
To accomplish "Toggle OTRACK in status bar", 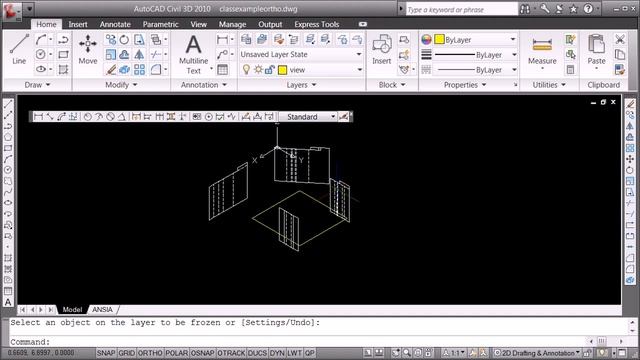I will (231, 353).
